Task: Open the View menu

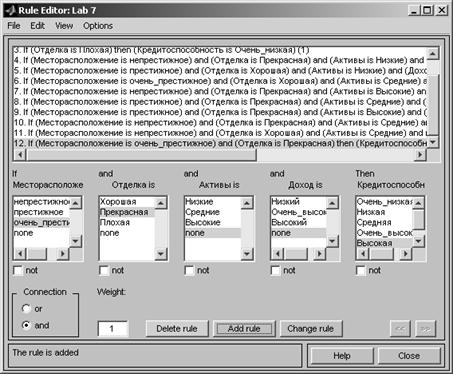Action: 64,26
